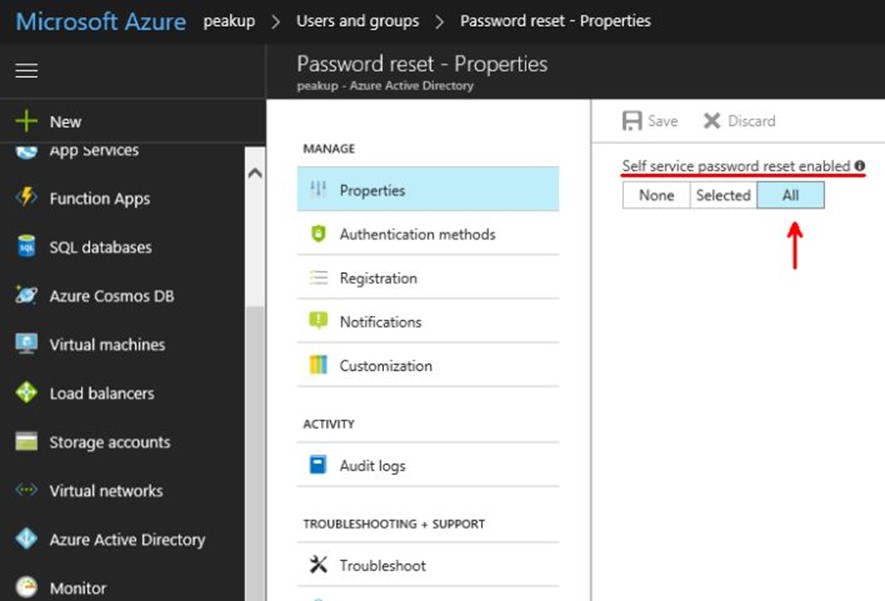Screen dimensions: 885x601
Task: Open Azure Cosmos DB sidebar label
Action: (x=112, y=296)
